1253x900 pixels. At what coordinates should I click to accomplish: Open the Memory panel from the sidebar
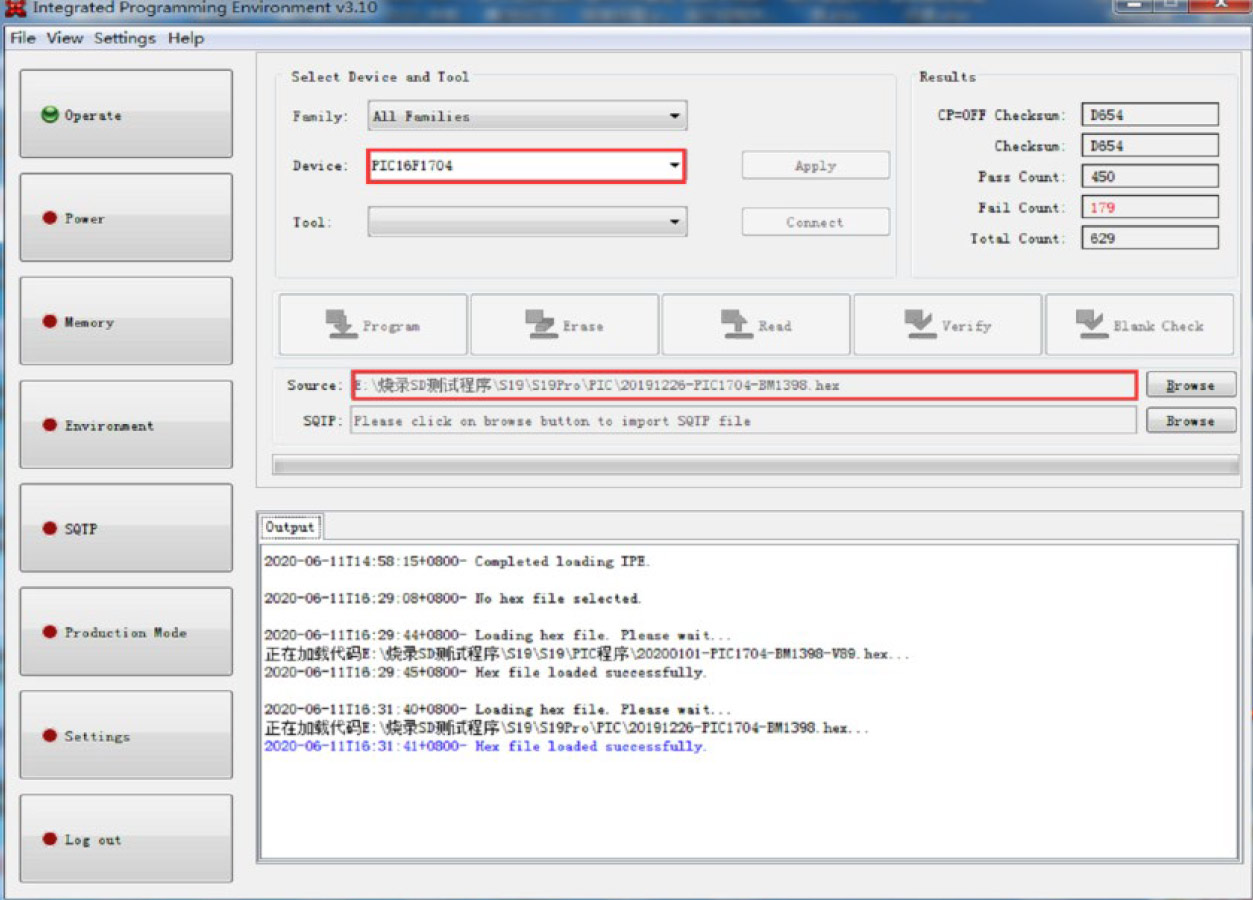(125, 322)
